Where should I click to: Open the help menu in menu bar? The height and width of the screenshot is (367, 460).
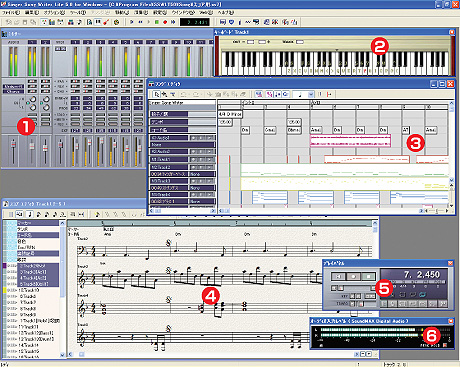[x=226, y=12]
